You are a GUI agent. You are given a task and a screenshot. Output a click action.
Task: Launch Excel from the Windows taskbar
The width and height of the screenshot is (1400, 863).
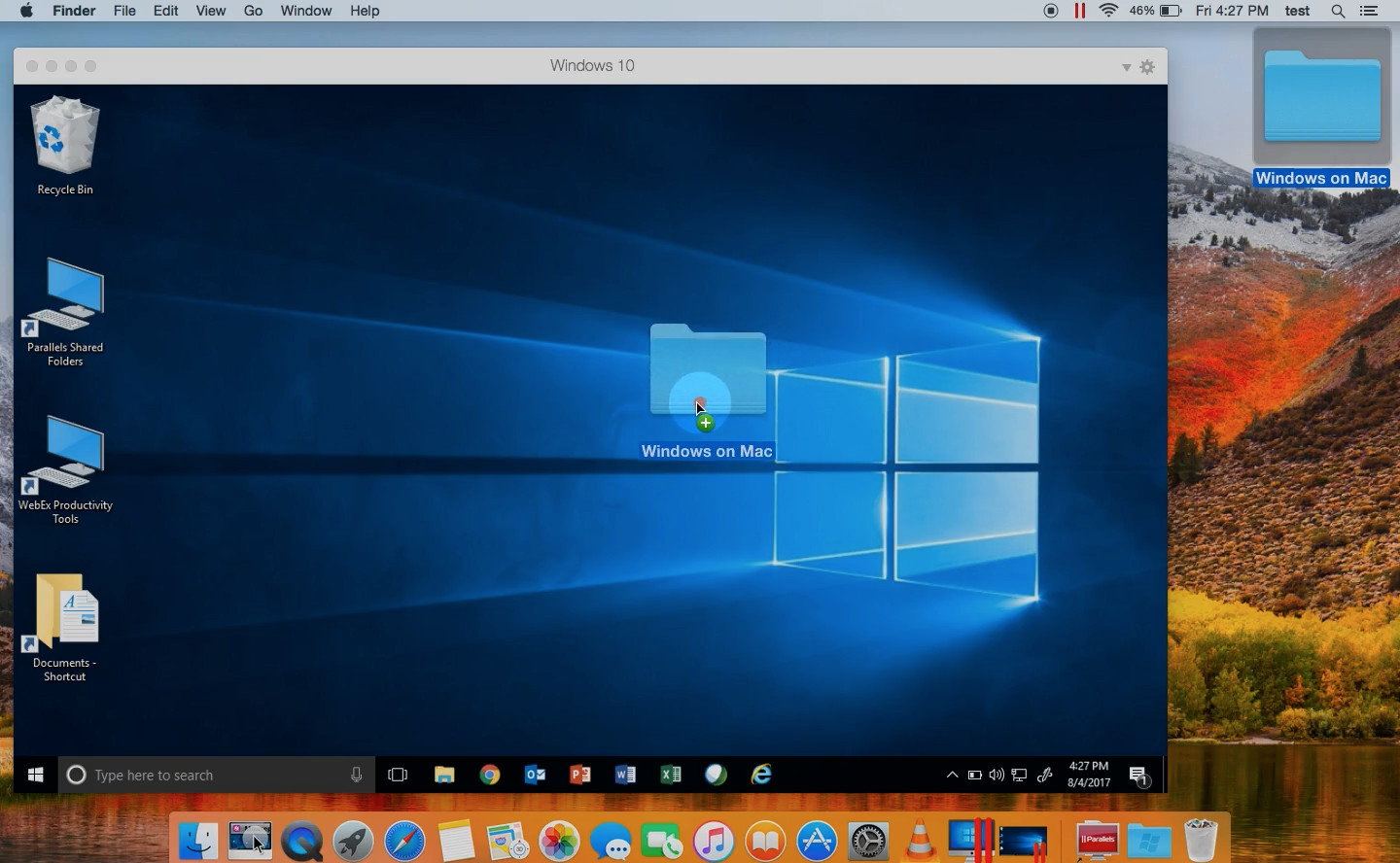point(671,775)
